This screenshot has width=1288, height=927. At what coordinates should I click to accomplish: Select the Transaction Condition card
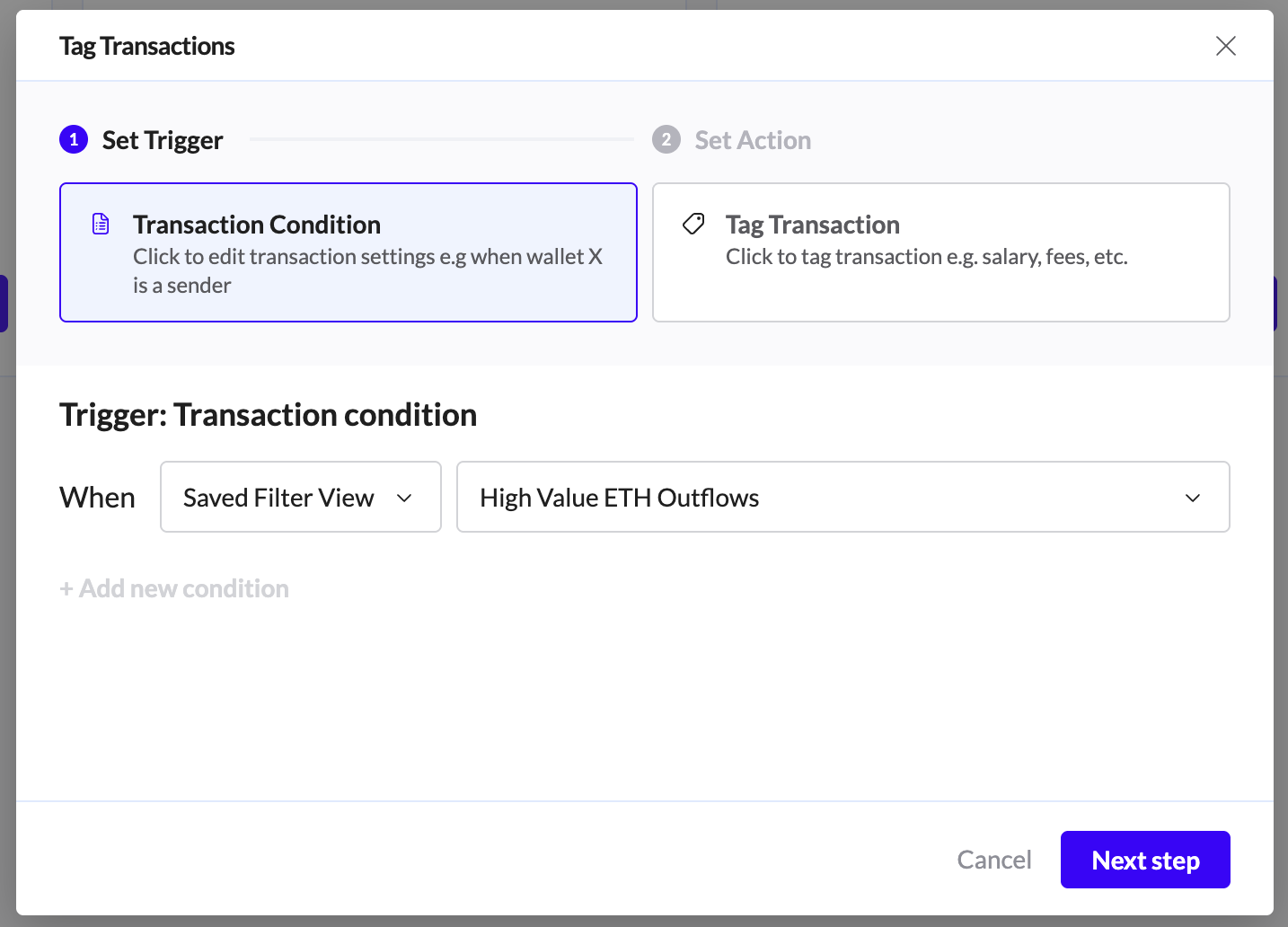[348, 252]
